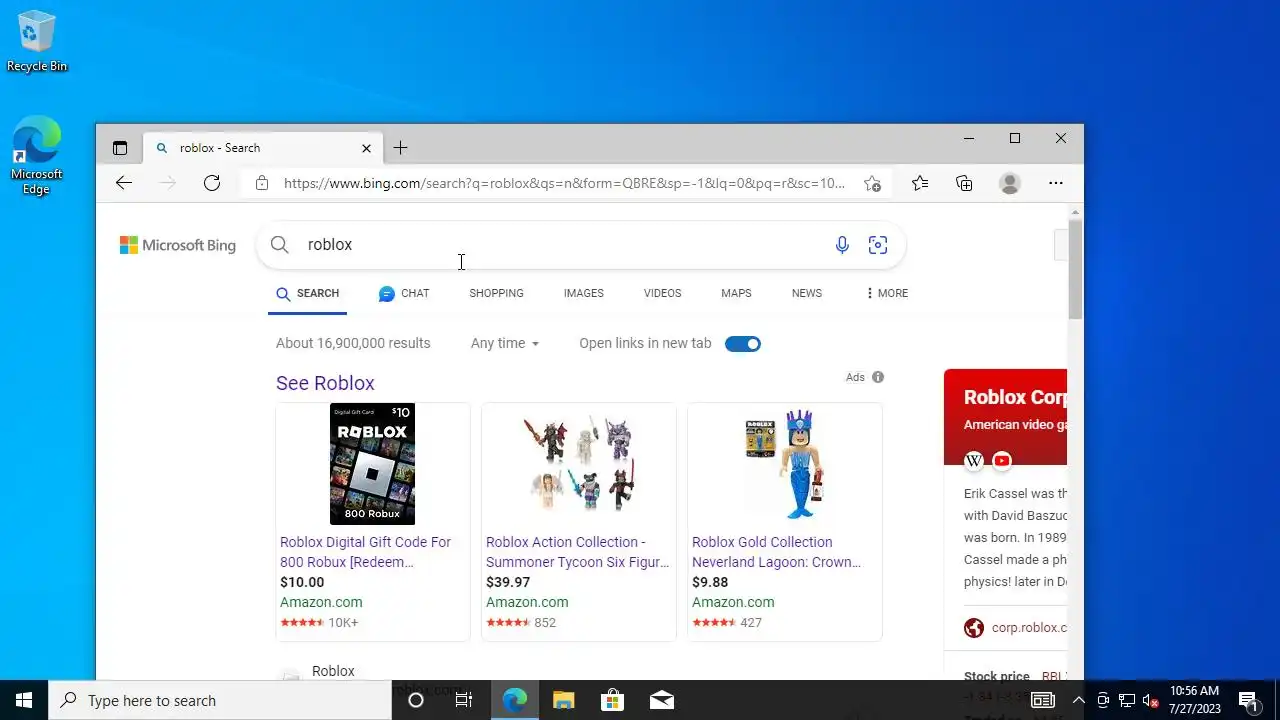
Task: Visit the corp.roblox.com link
Action: pos(1029,628)
